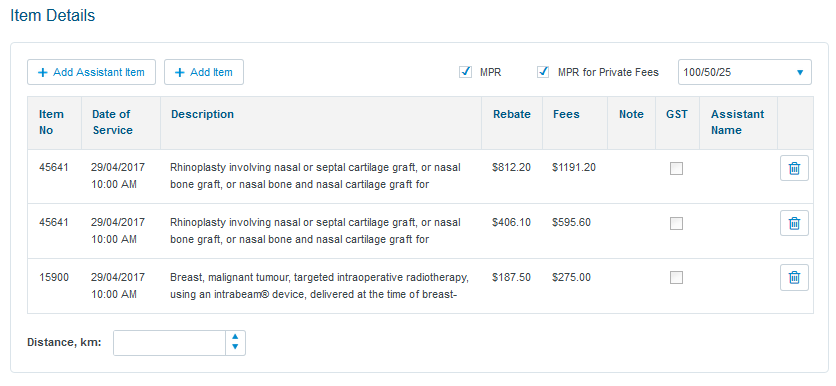
Task: Focus the Distance, km input field
Action: click(x=170, y=343)
